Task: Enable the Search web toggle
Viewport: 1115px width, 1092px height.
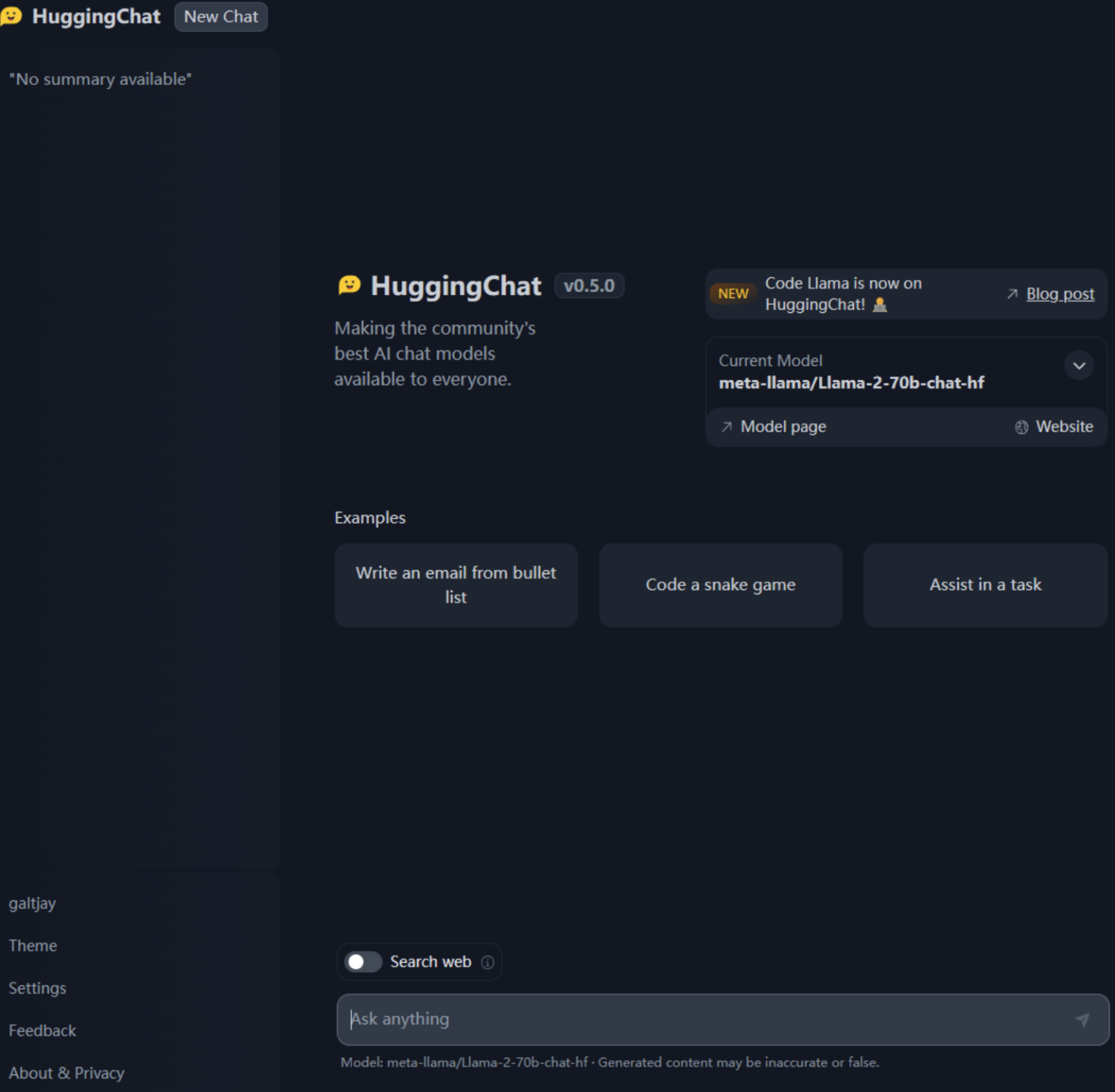Action: (x=363, y=962)
